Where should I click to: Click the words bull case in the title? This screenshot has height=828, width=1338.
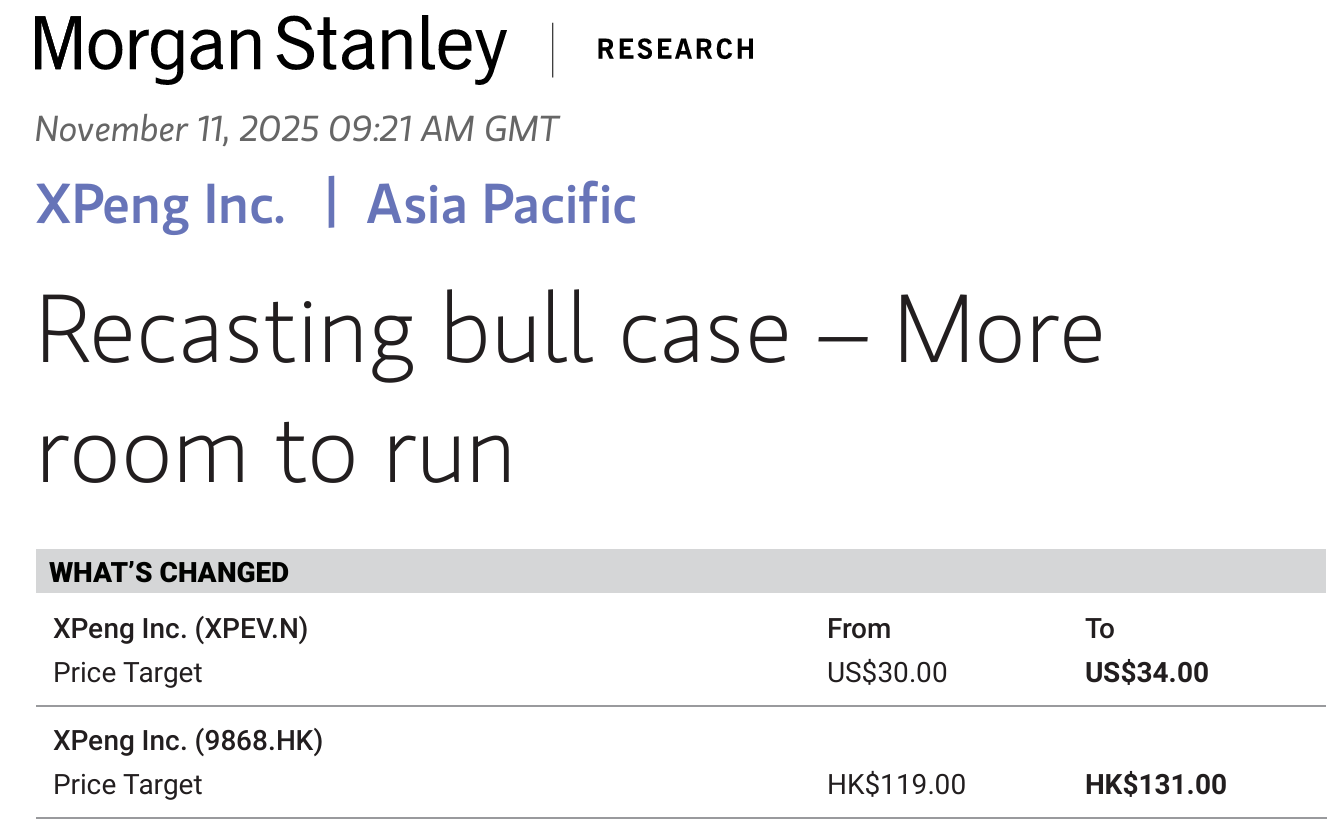[615, 330]
